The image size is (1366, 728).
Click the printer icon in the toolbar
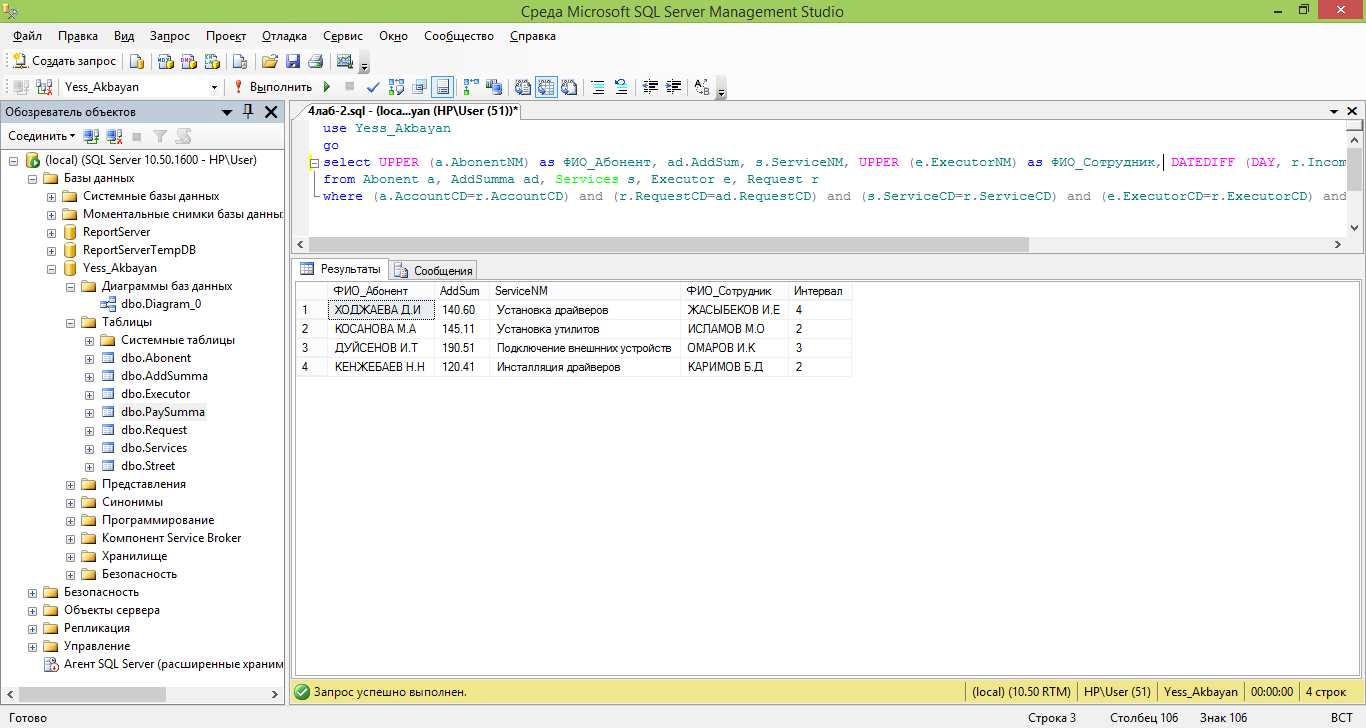315,61
